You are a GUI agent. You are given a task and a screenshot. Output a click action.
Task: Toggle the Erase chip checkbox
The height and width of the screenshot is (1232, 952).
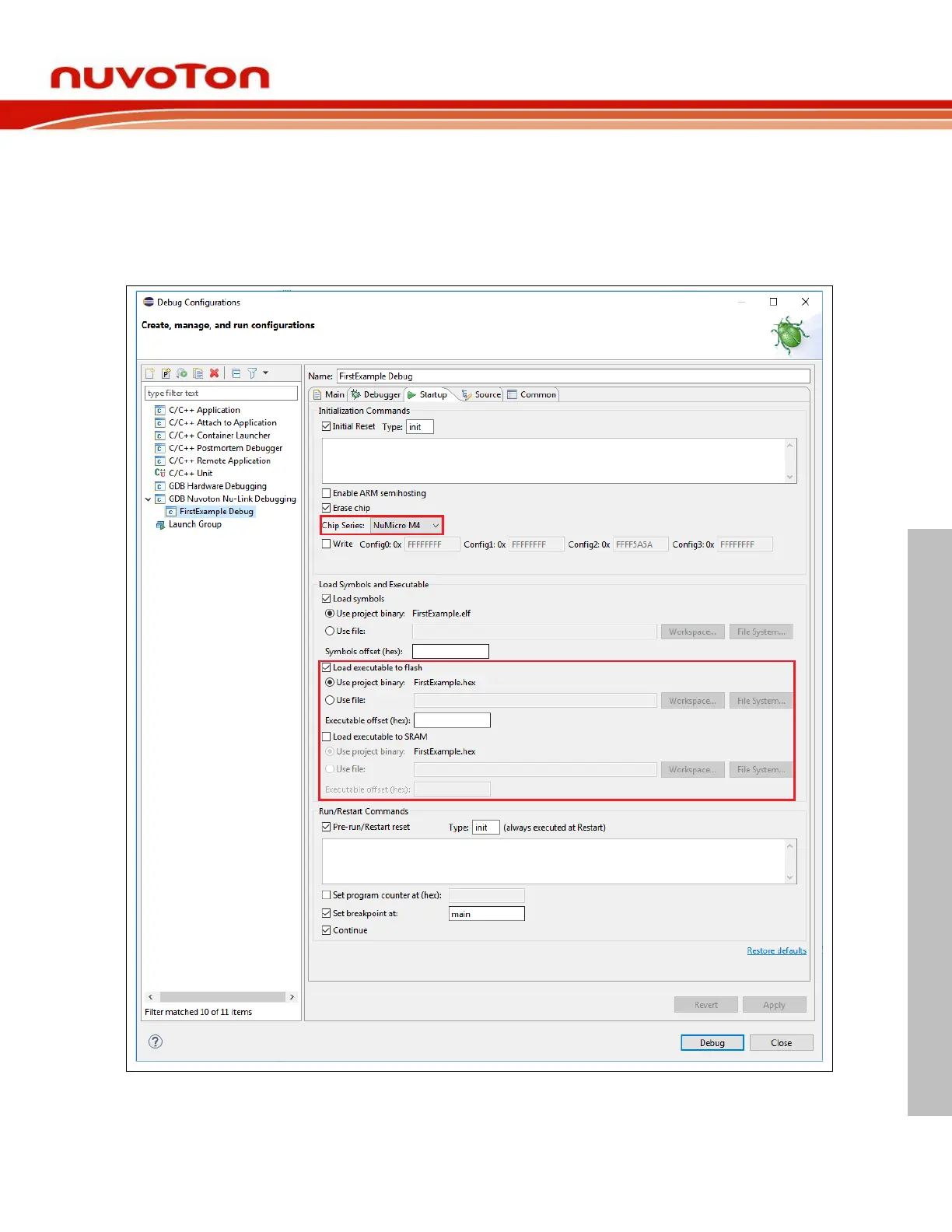327,508
